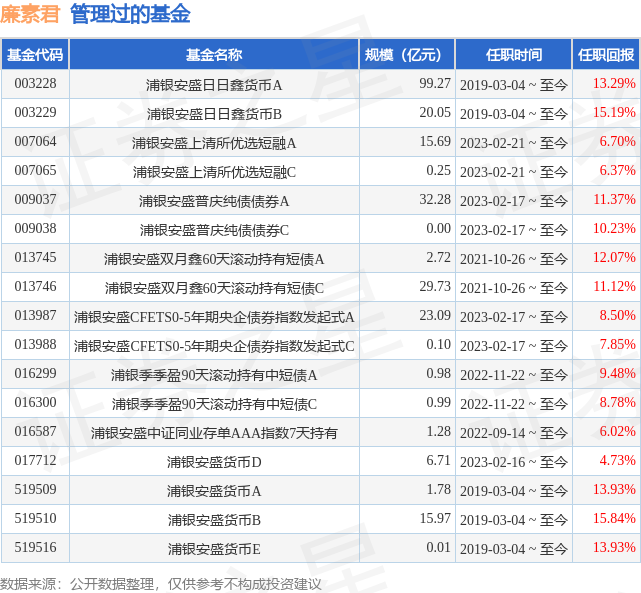Open fund 浦银安盛双月鑫60天滚动持有短债C
This screenshot has width=641, height=593.
click(214, 287)
